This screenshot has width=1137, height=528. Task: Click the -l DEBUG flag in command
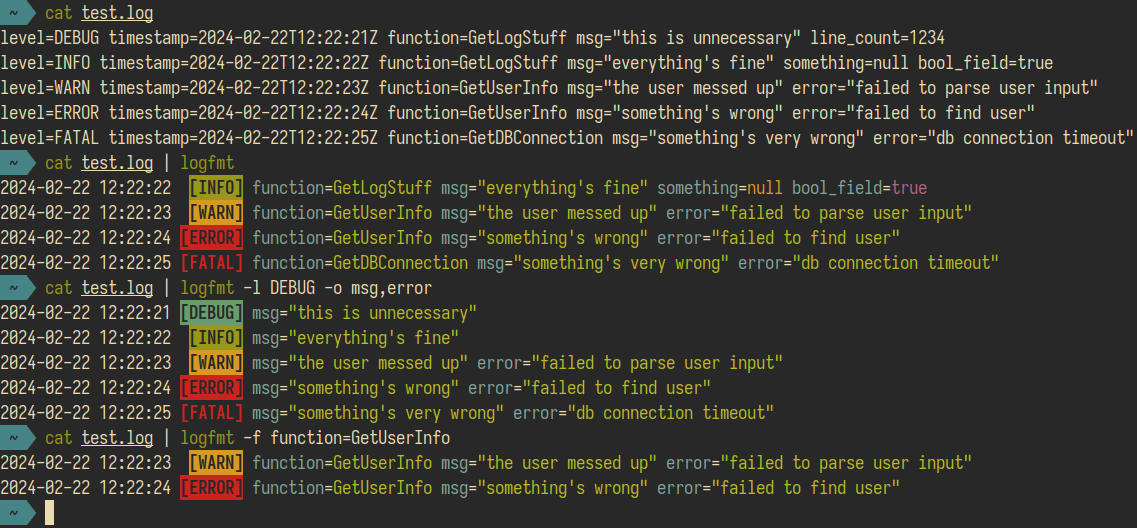(x=279, y=289)
